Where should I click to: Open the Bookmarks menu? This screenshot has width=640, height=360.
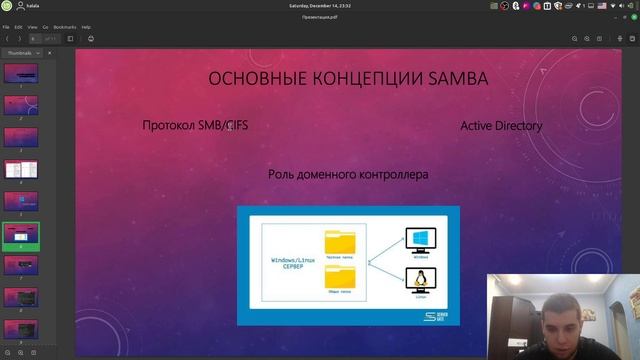point(65,27)
